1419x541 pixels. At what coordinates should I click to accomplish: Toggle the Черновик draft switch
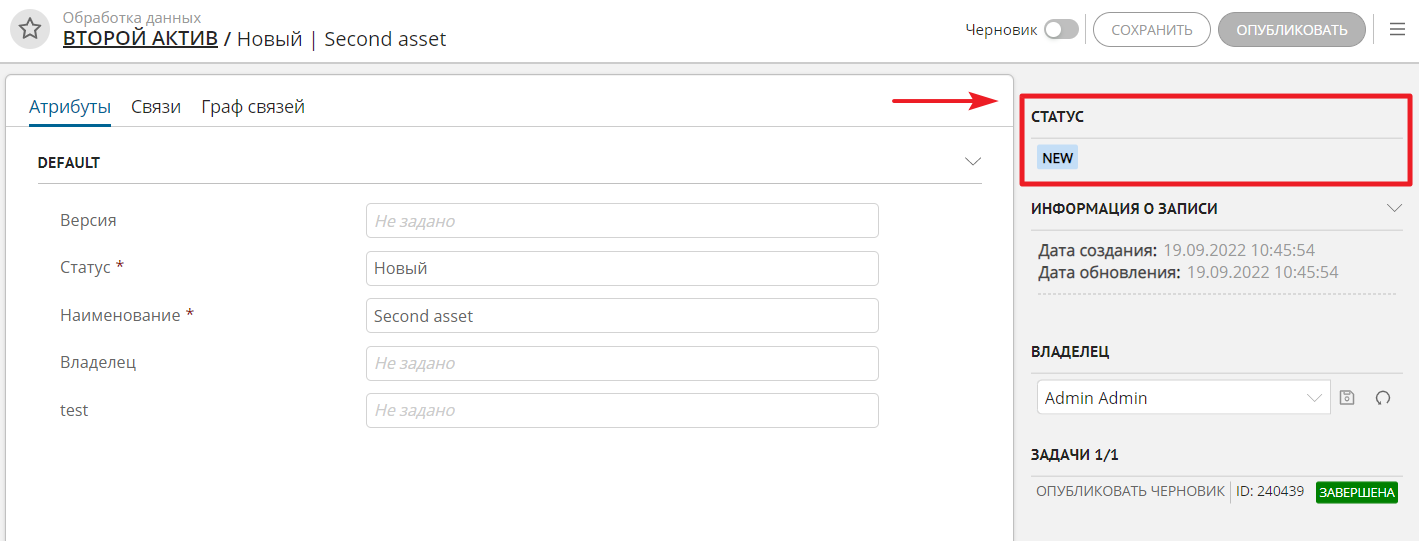click(1061, 30)
